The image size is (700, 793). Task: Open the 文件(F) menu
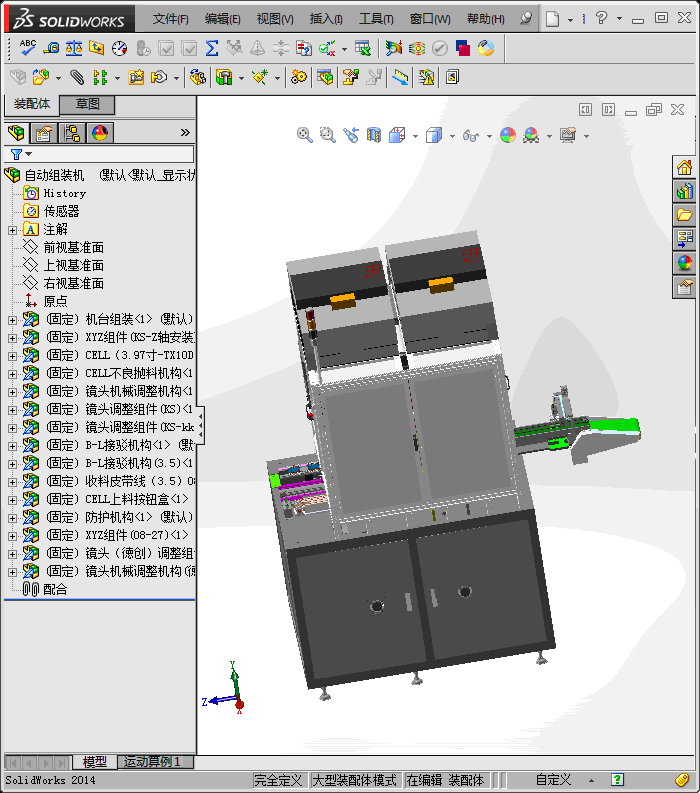click(x=170, y=19)
